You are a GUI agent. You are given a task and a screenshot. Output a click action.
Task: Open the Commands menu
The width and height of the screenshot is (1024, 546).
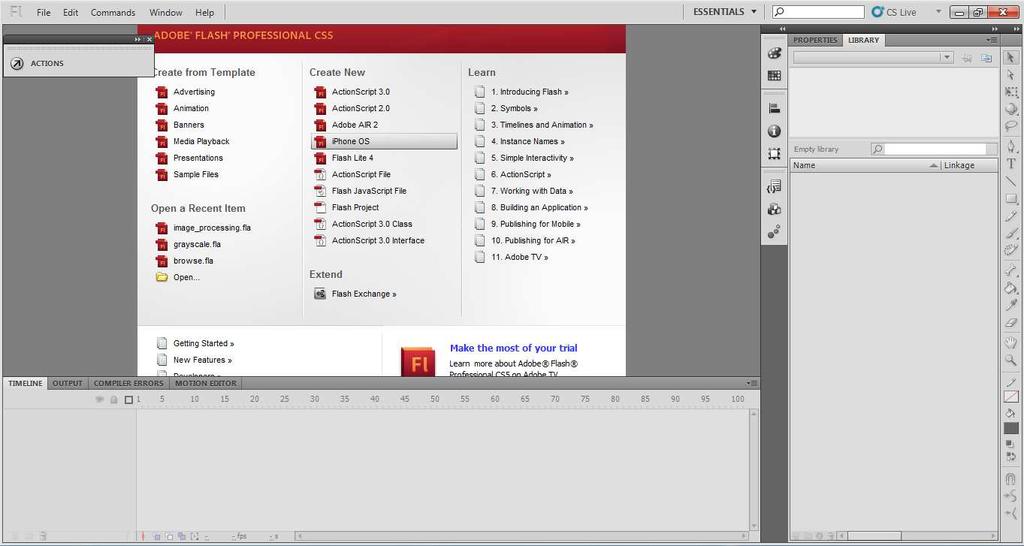pos(113,12)
